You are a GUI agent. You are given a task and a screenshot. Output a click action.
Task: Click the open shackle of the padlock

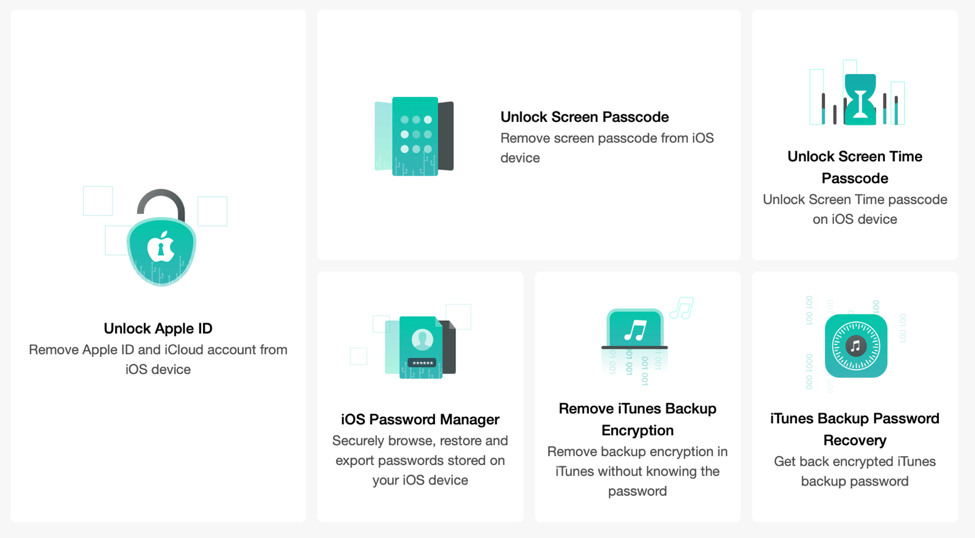161,205
